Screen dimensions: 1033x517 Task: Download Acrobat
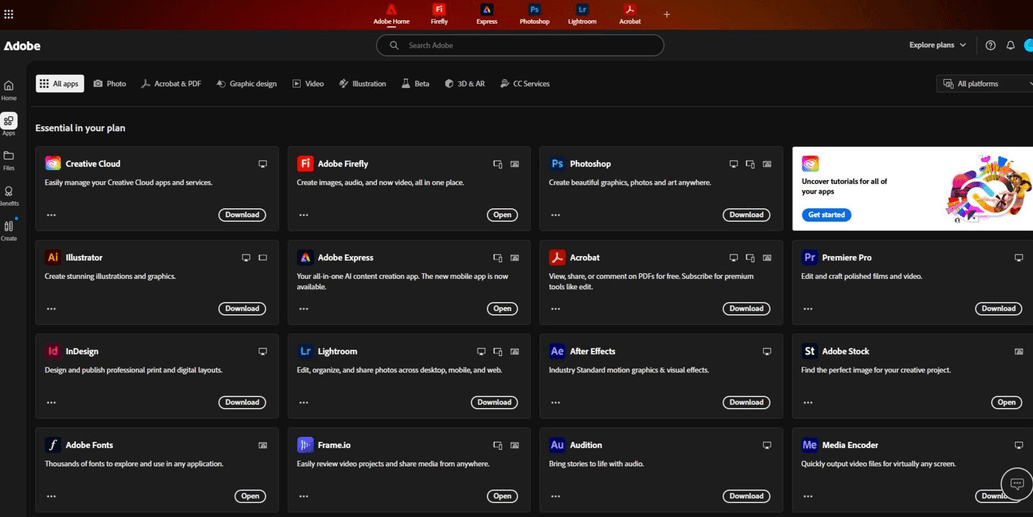[x=746, y=308]
